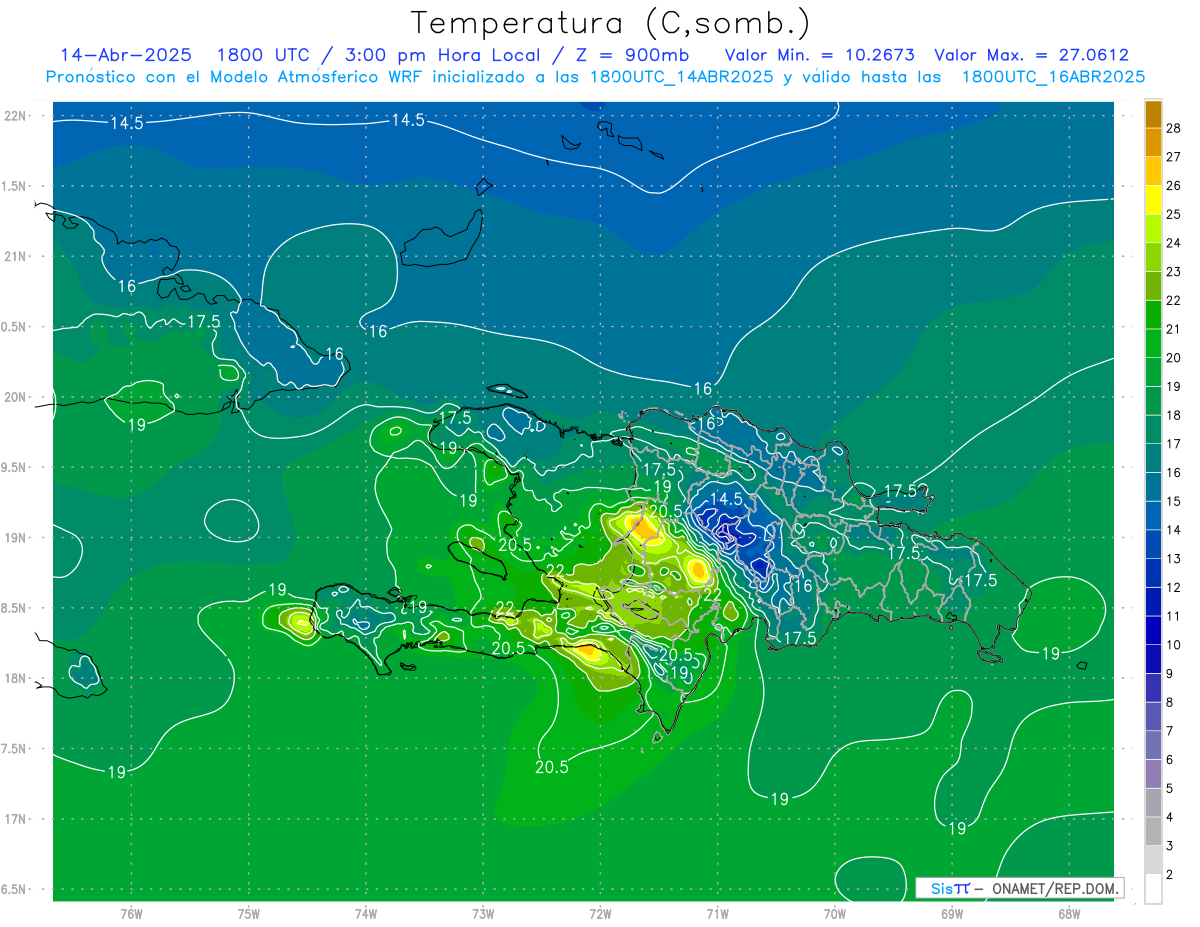Click the 21N latitude axis label

click(17, 256)
